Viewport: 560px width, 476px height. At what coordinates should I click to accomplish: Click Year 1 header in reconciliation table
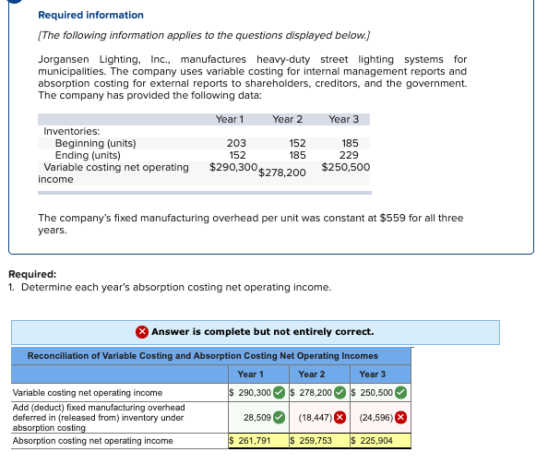tap(250, 374)
